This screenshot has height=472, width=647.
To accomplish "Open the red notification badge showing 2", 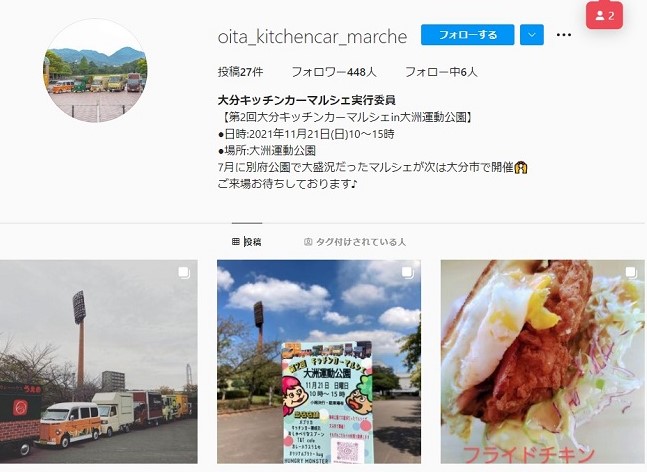I will pyautogui.click(x=604, y=16).
